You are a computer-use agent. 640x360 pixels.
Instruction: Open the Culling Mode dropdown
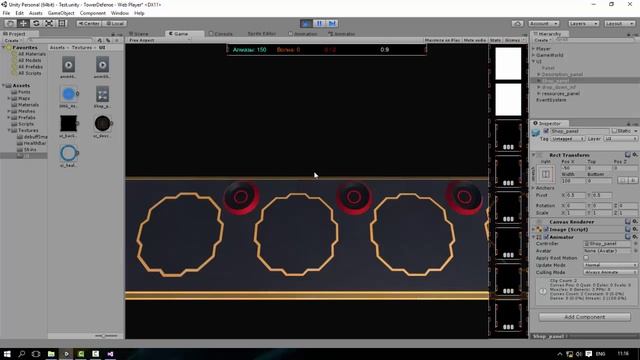(610, 272)
